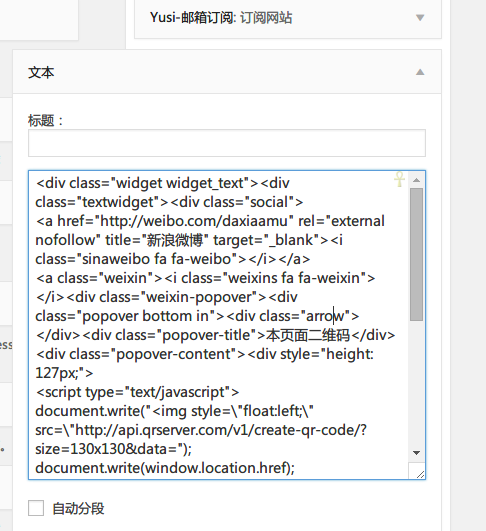The height and width of the screenshot is (531, 486).
Task: Click the textarea scrollbar up arrow
Action: (x=416, y=180)
